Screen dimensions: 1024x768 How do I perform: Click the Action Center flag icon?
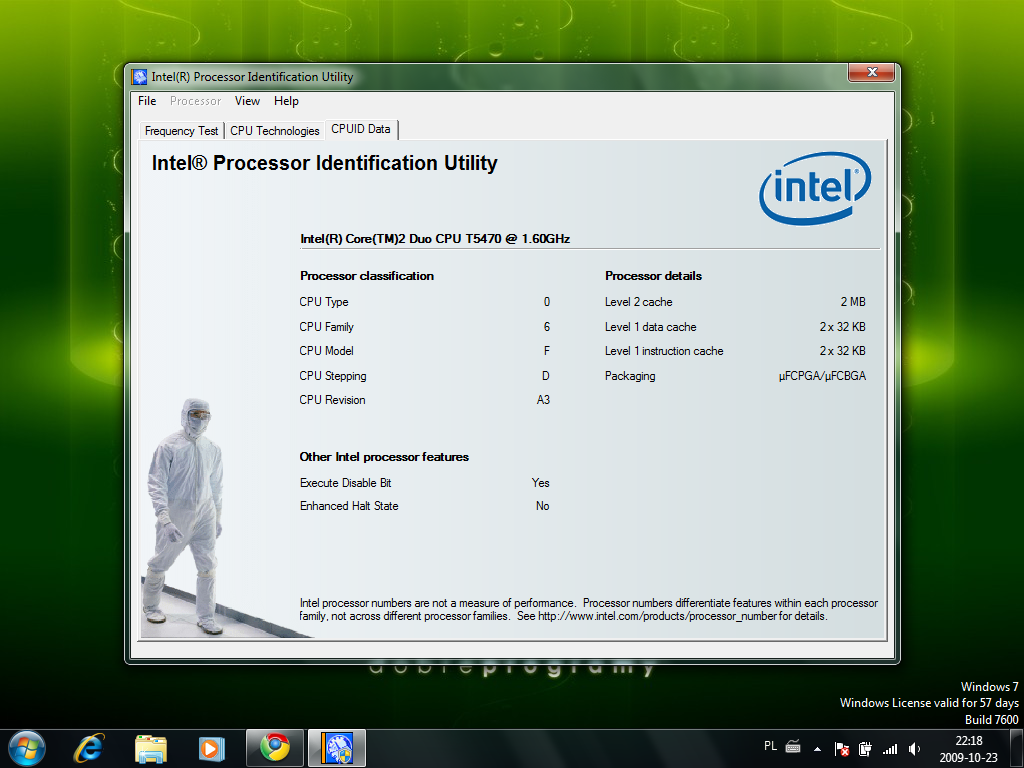843,748
